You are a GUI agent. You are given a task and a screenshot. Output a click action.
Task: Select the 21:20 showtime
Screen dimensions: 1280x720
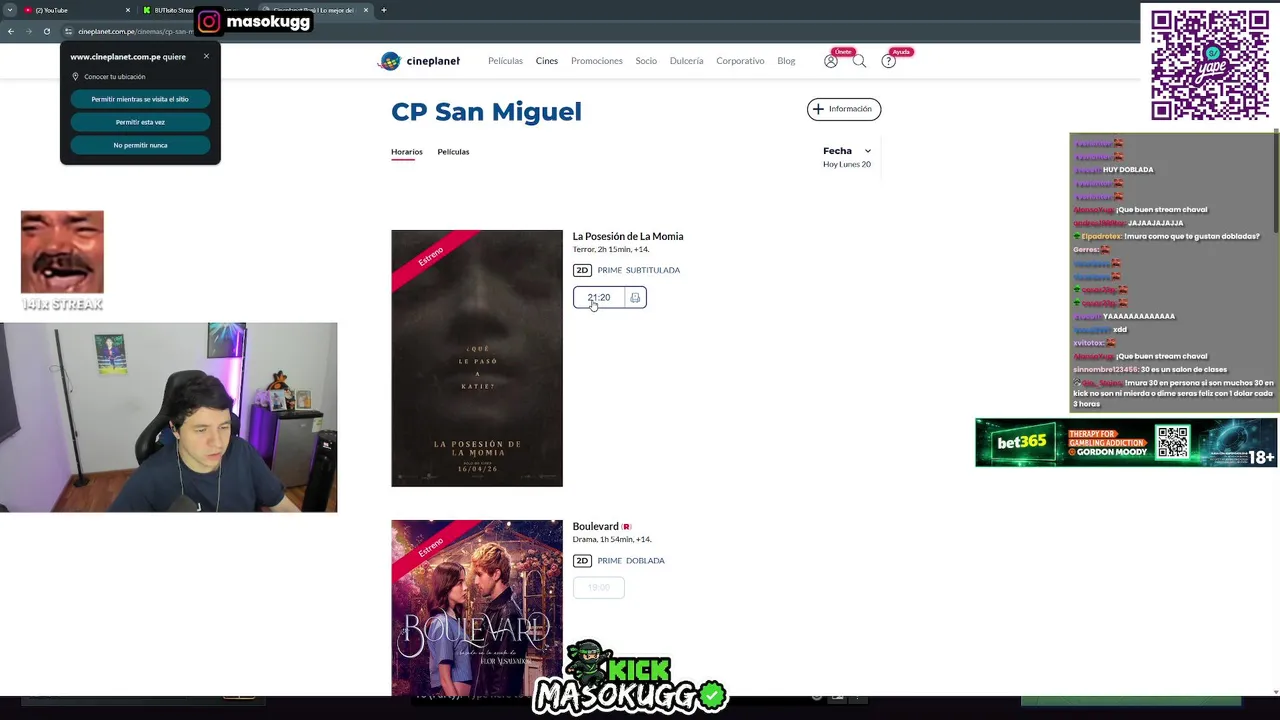tap(598, 298)
